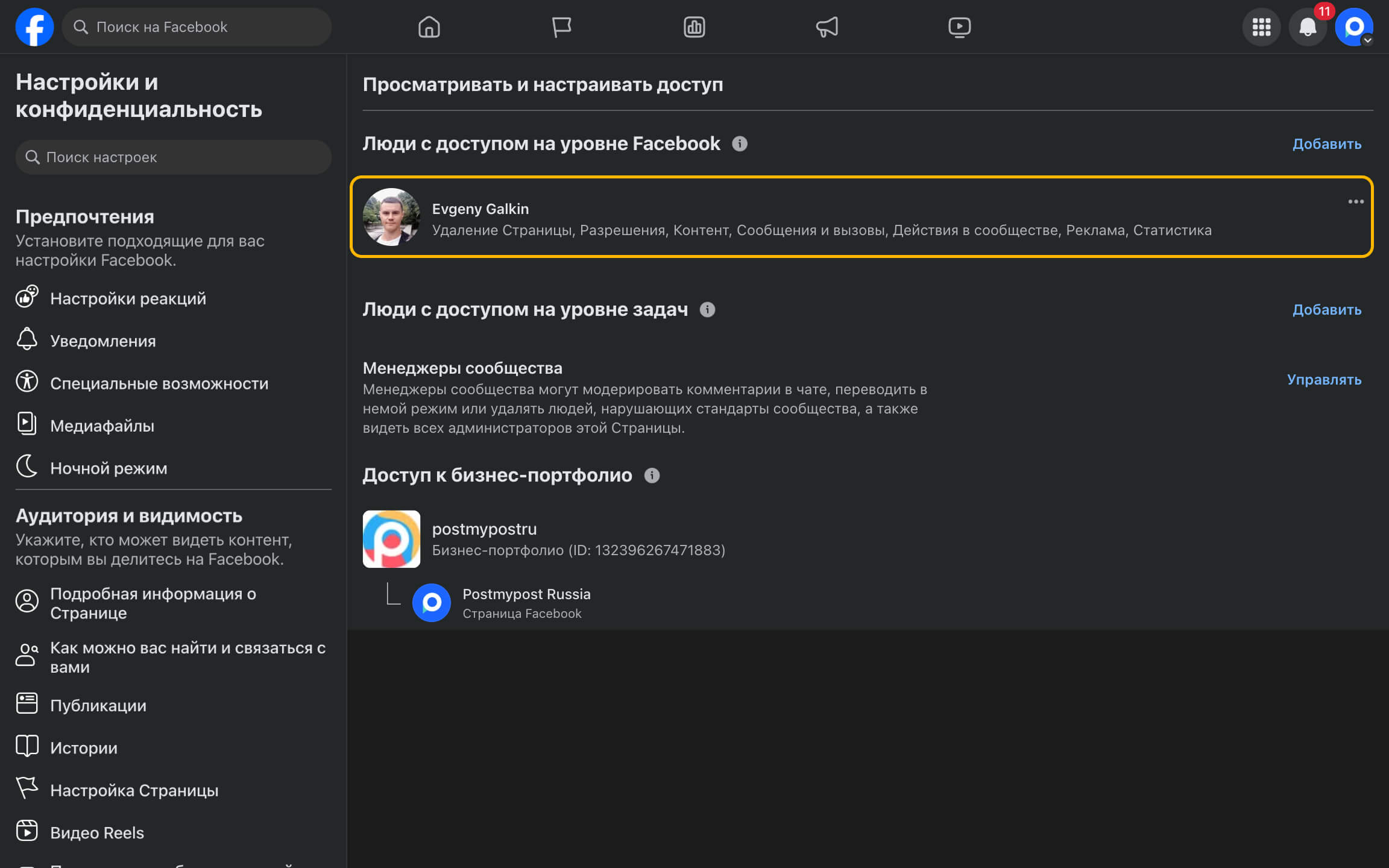Click the postmypostru portfolio thumbnail
The image size is (1389, 868).
391,539
